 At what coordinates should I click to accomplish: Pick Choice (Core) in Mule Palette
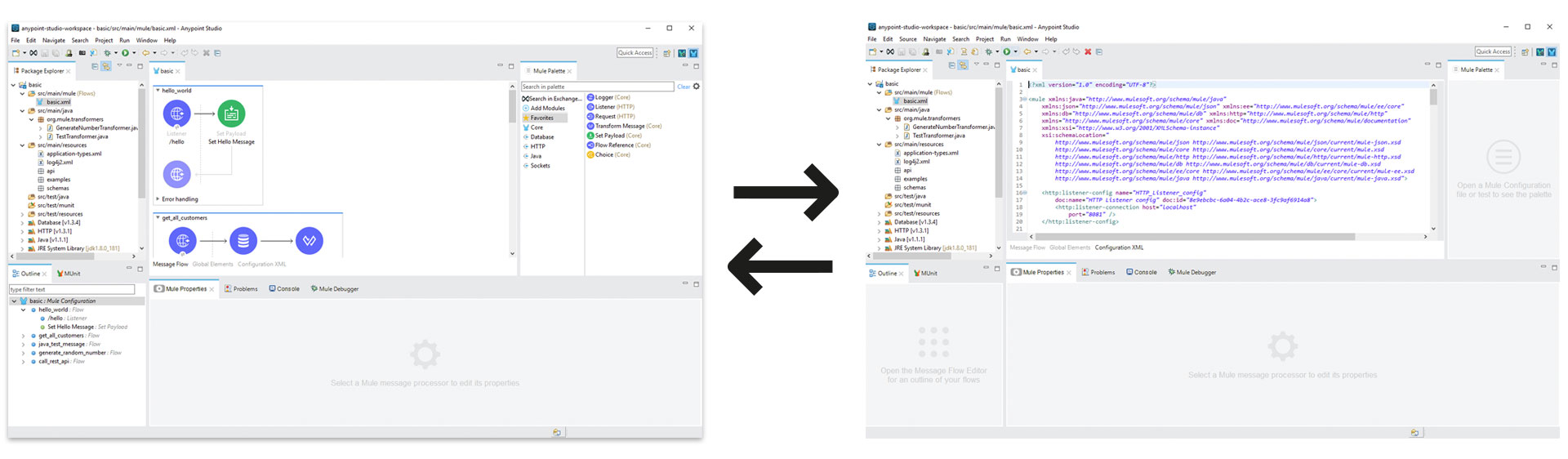point(608,154)
